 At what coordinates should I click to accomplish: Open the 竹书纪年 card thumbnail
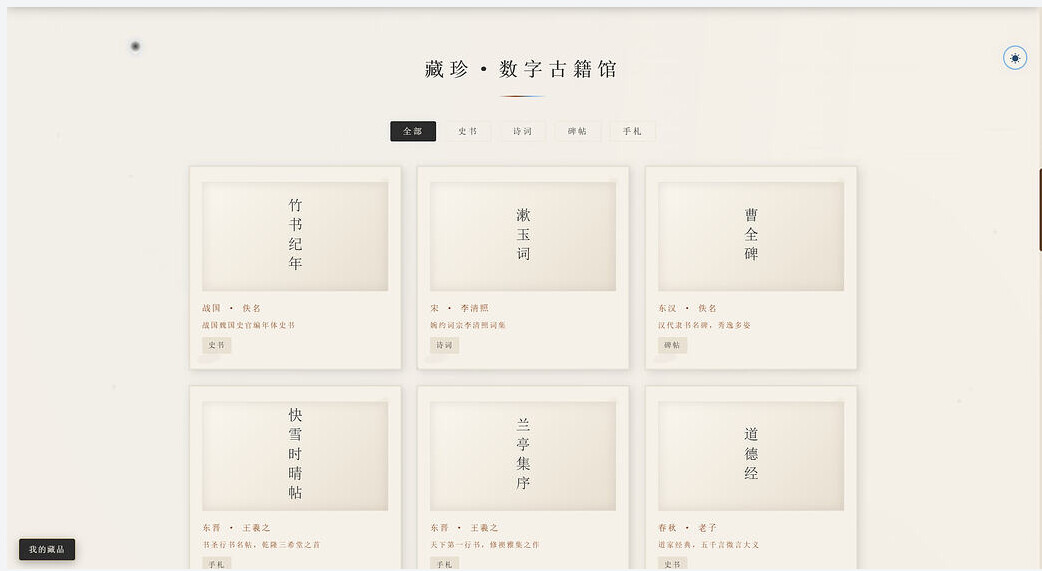295,236
